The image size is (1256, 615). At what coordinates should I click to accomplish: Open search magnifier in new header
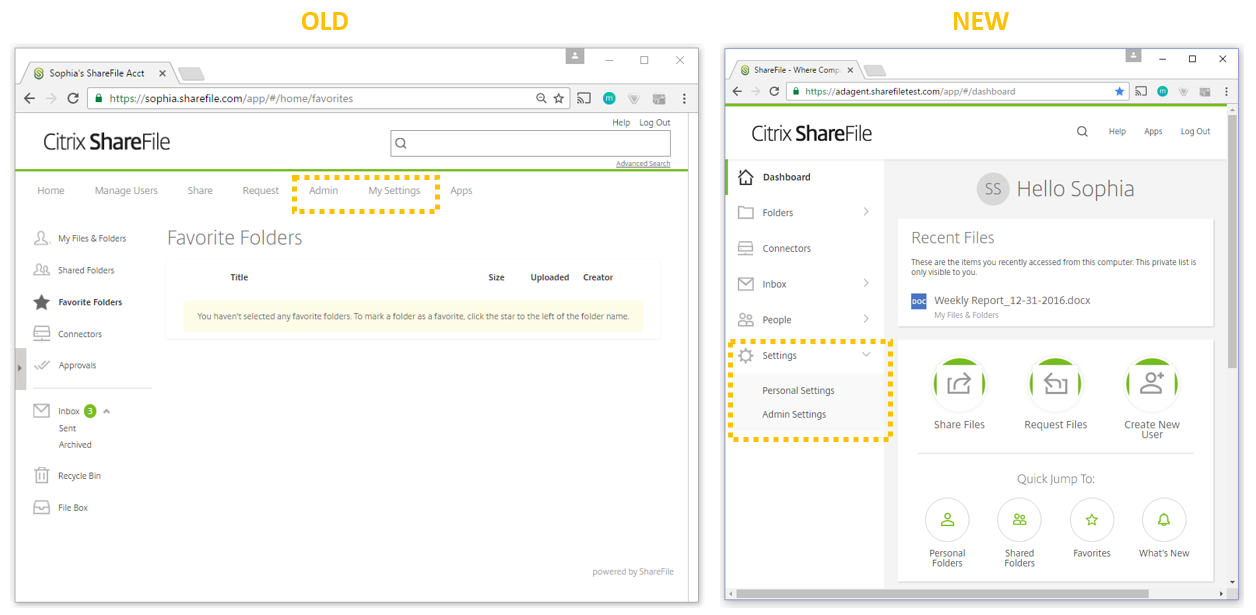coord(1082,131)
